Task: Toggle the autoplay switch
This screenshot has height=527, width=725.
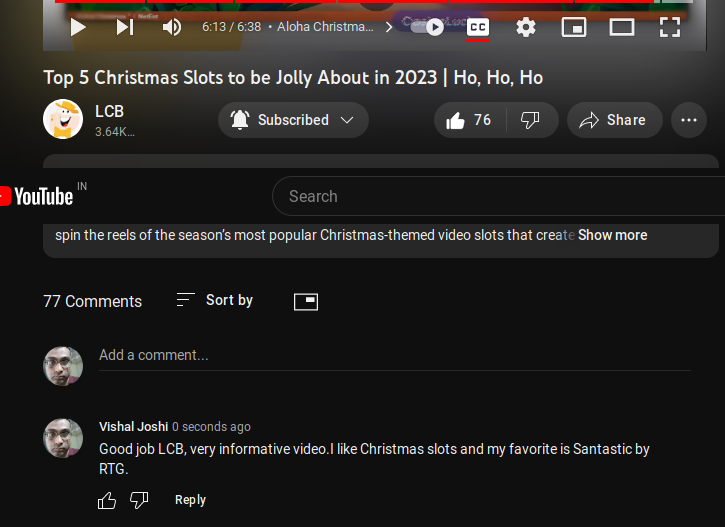Action: 427,27
